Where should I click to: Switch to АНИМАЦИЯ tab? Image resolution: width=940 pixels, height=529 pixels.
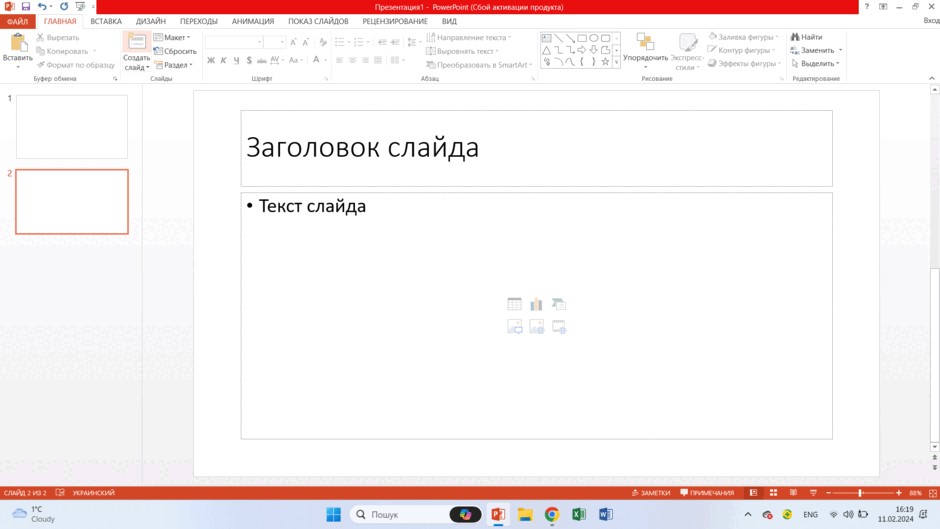click(x=253, y=21)
